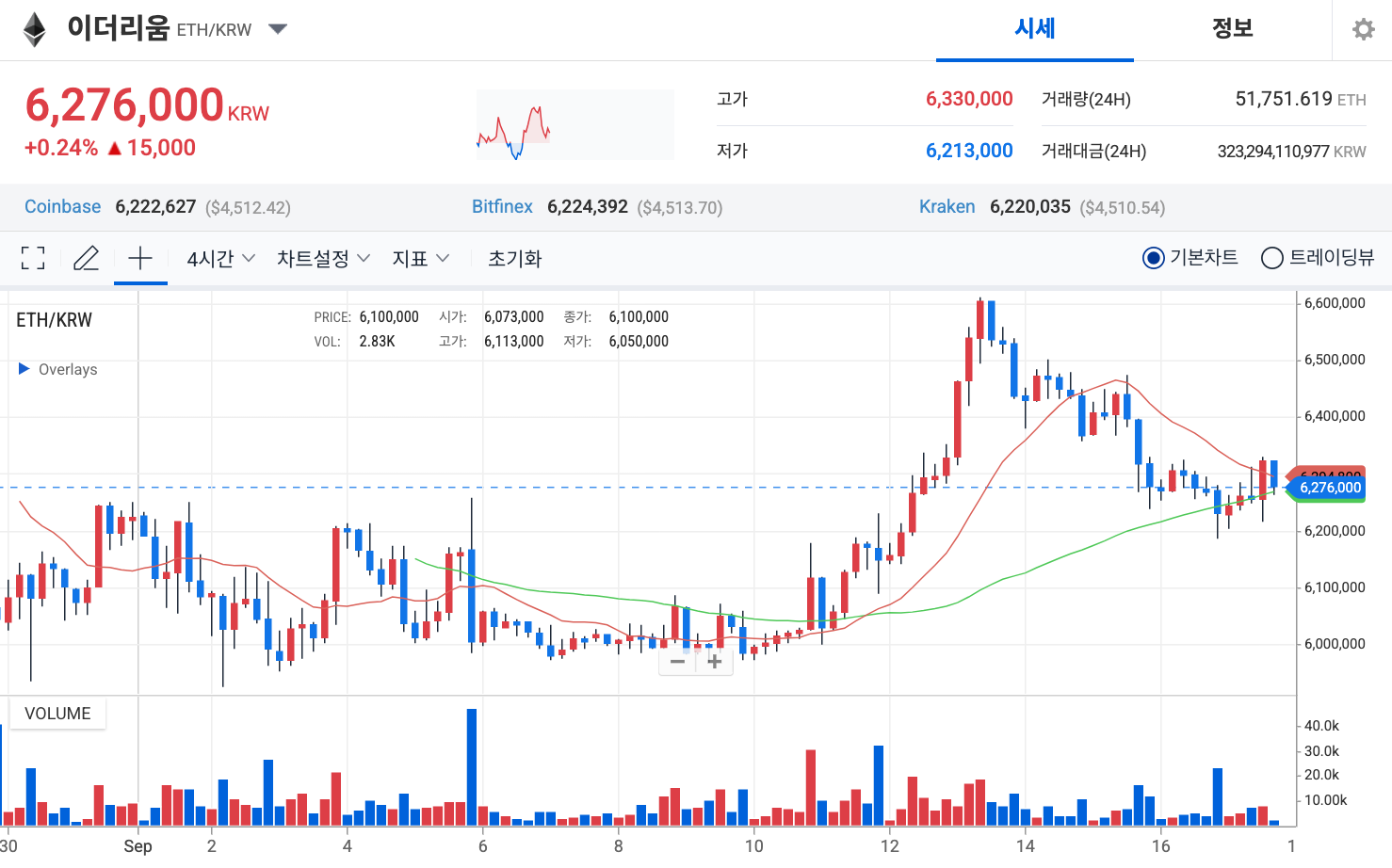Click the Ethereum logo icon
This screenshot has height=868, width=1392.
(x=33, y=29)
